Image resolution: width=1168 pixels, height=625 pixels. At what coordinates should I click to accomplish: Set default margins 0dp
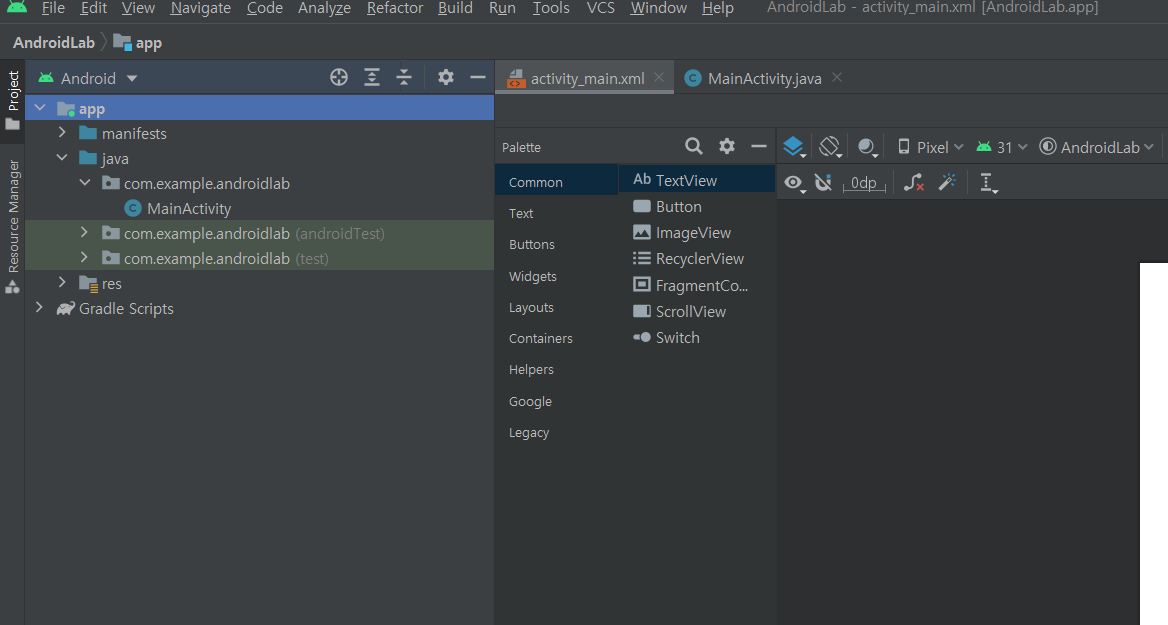(x=864, y=183)
